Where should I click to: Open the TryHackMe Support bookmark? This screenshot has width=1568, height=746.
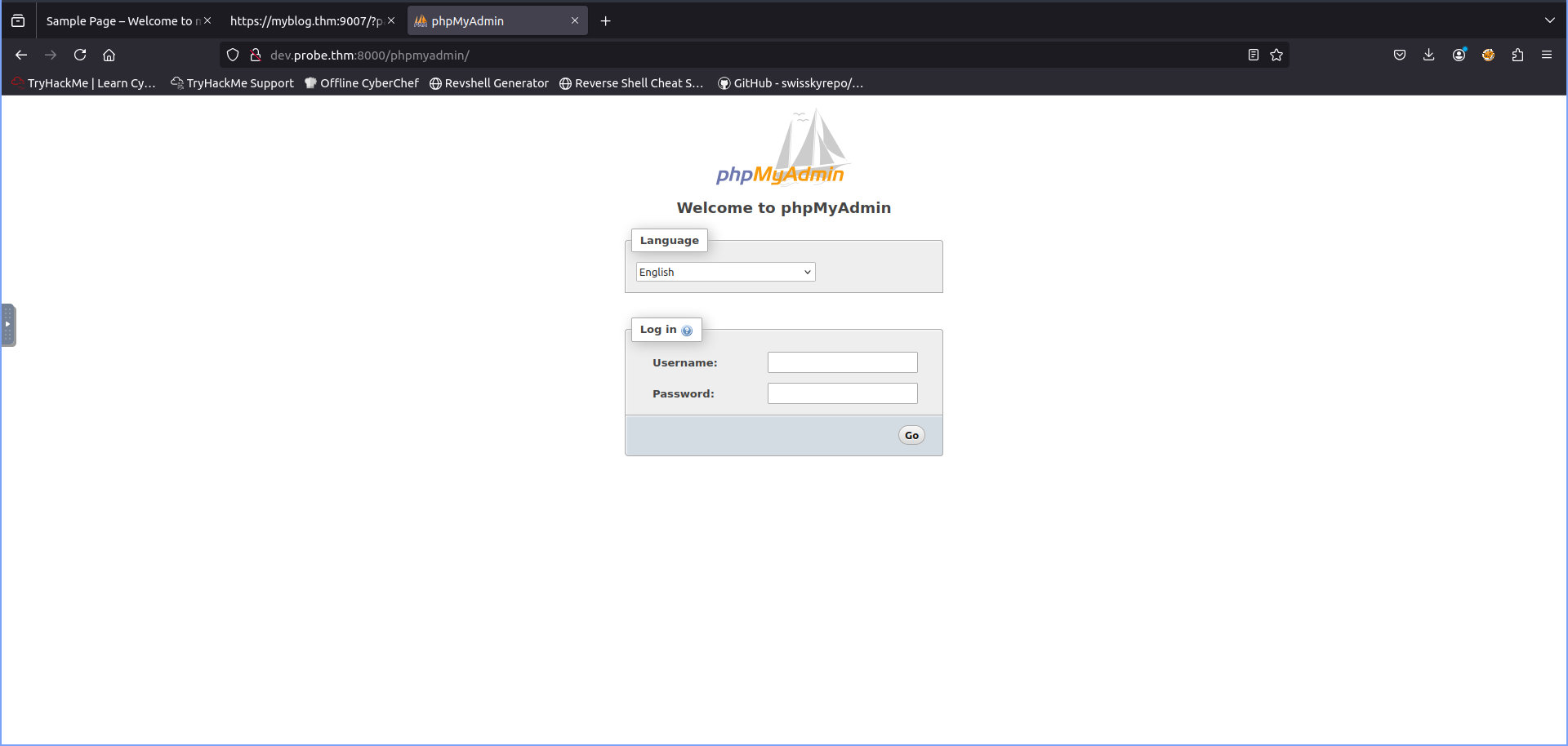tap(232, 82)
